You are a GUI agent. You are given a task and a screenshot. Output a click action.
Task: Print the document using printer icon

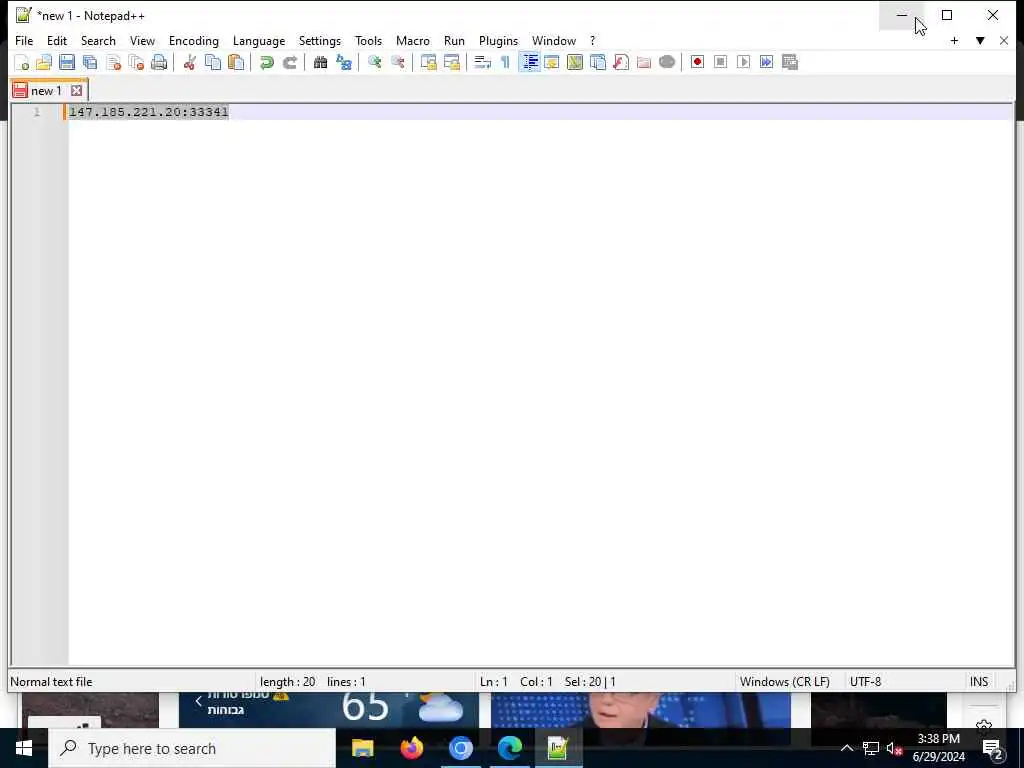pos(159,62)
